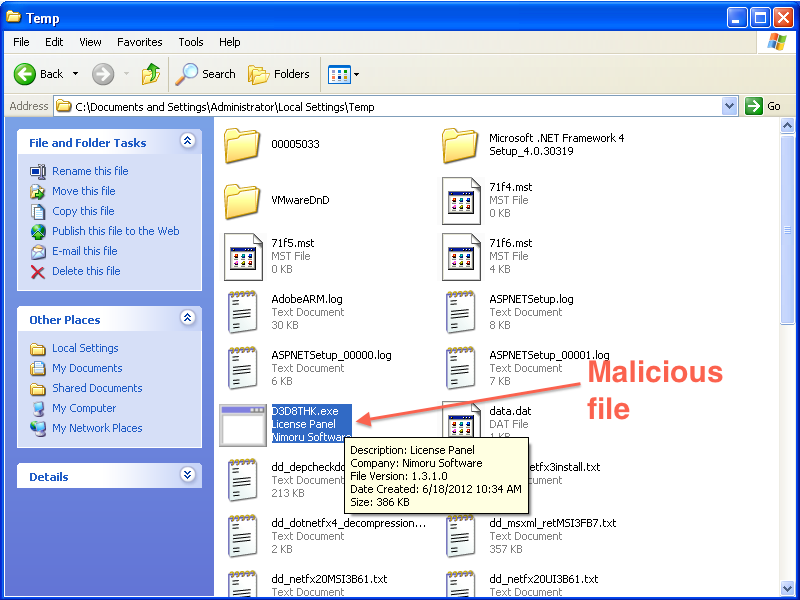
Task: Open My Network Places link
Action: [97, 428]
